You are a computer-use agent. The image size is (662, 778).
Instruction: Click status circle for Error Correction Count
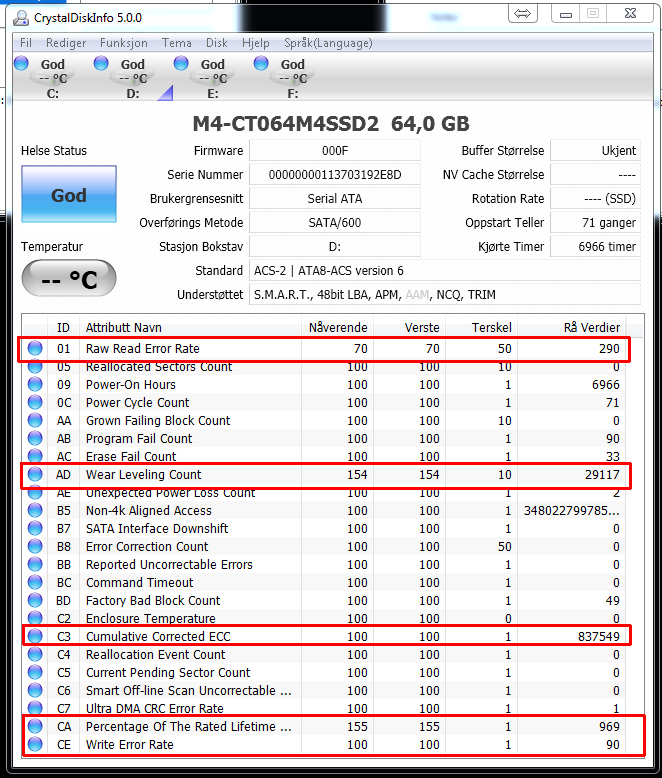[x=35, y=546]
